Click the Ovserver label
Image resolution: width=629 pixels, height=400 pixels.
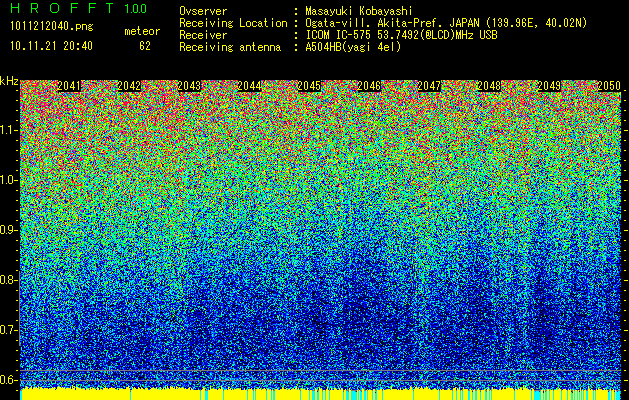pyautogui.click(x=203, y=11)
